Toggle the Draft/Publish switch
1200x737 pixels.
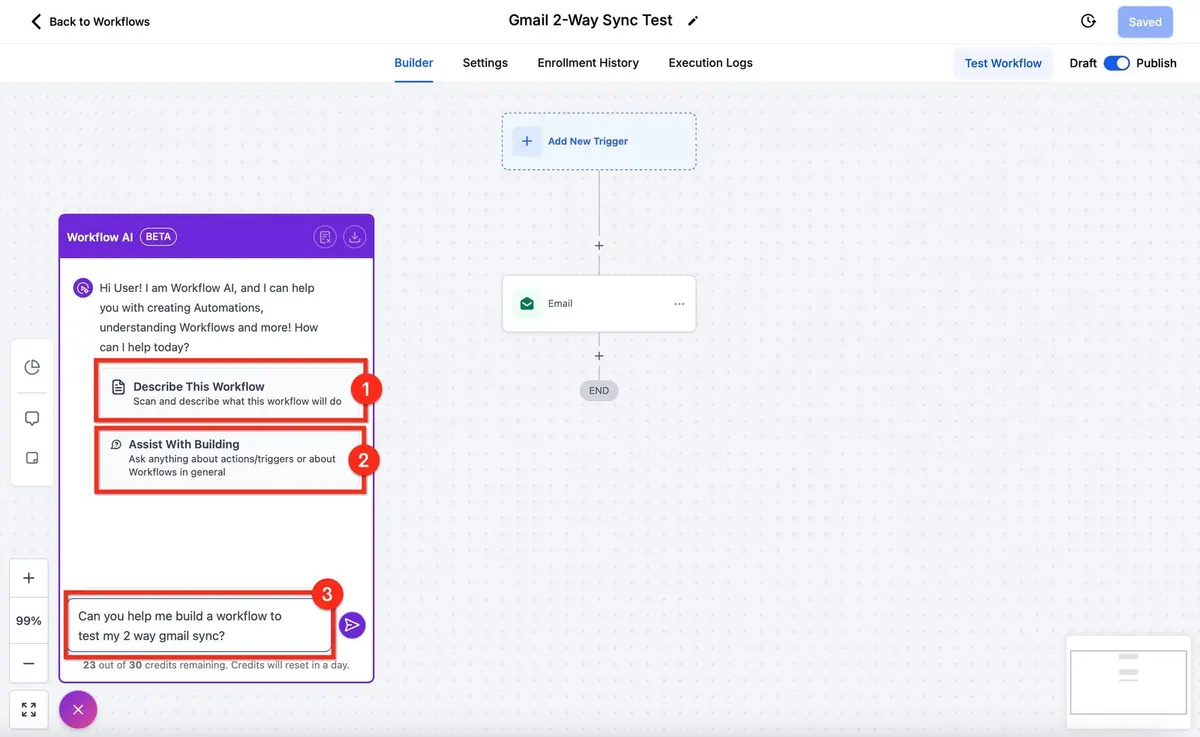click(1117, 63)
